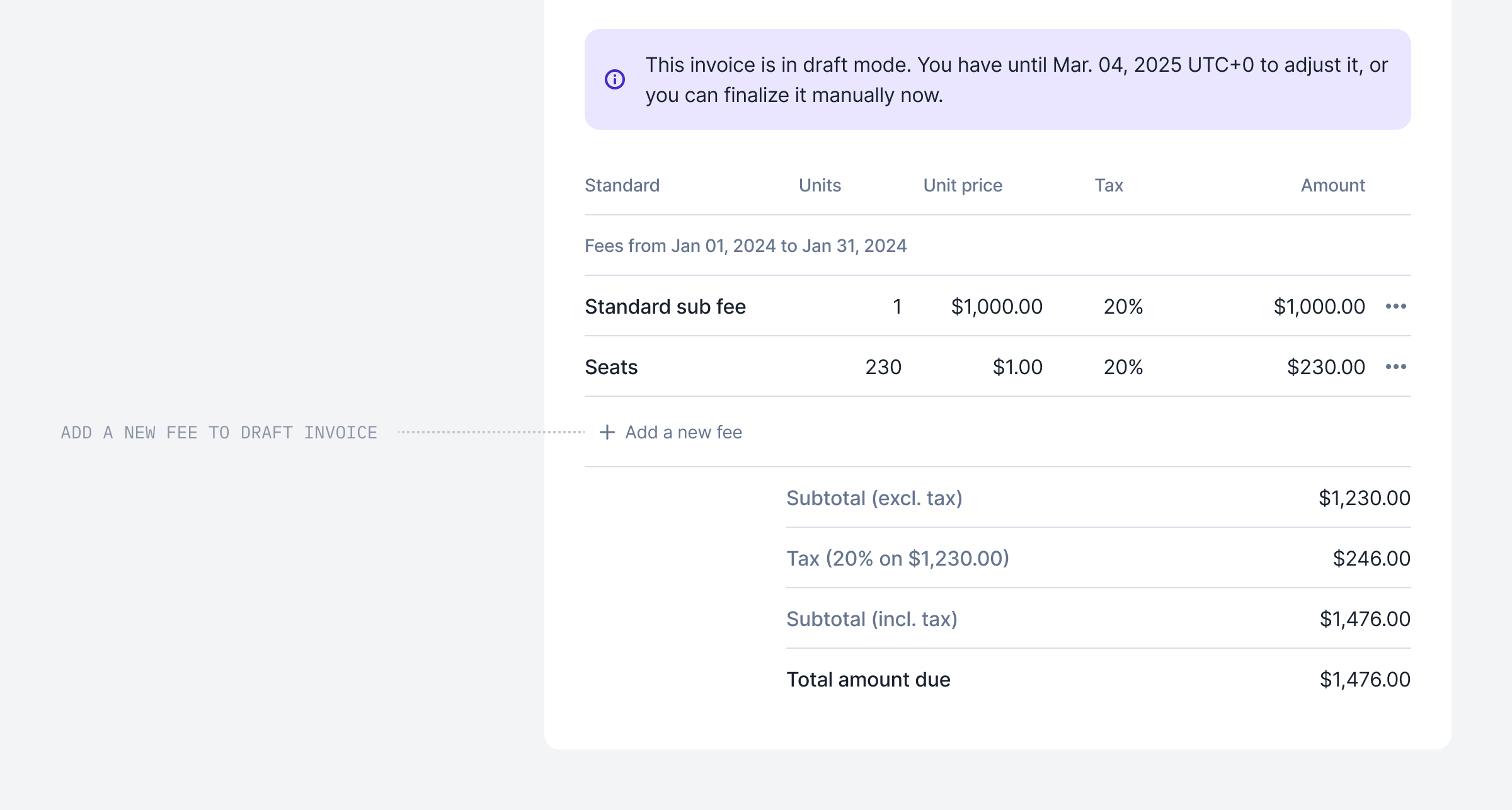Click the $1,000.00 unit price value
Image resolution: width=1512 pixels, height=810 pixels.
point(997,307)
